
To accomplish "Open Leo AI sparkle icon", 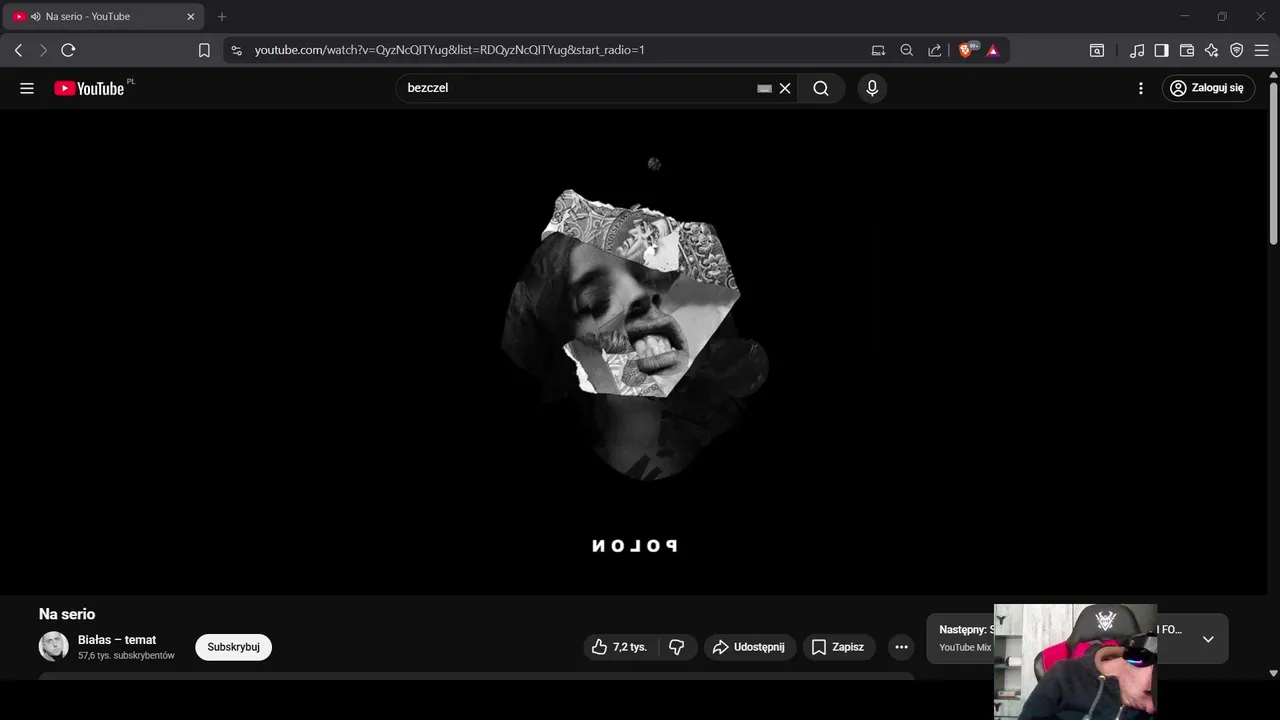I will [x=1212, y=50].
